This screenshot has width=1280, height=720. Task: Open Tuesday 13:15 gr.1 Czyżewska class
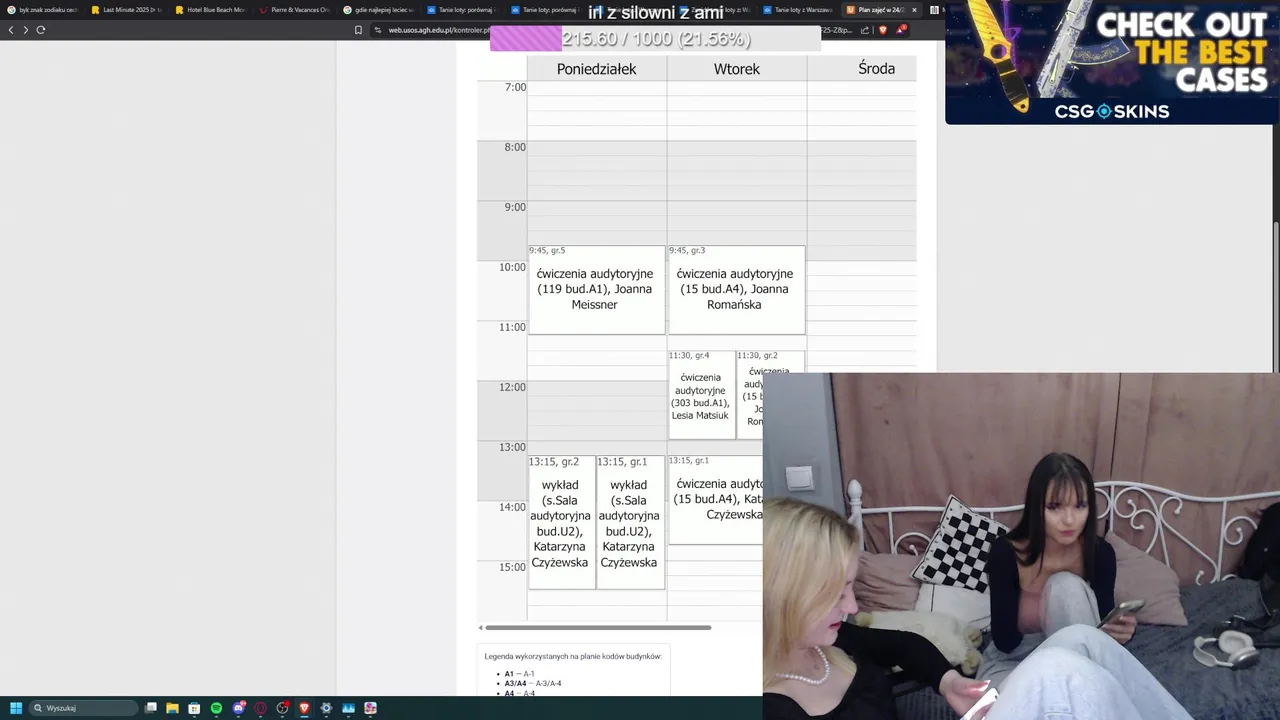[x=715, y=500]
